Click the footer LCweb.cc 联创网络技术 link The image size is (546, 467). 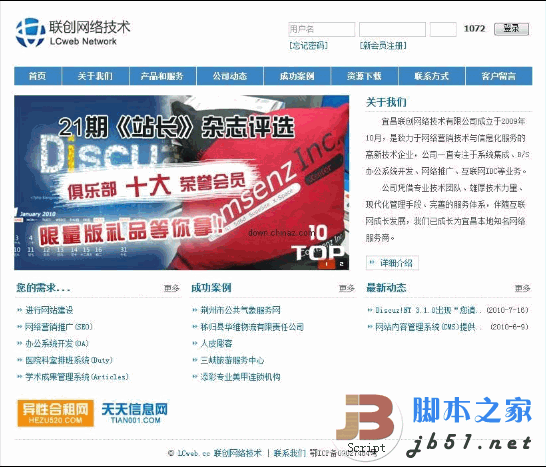[219, 453]
